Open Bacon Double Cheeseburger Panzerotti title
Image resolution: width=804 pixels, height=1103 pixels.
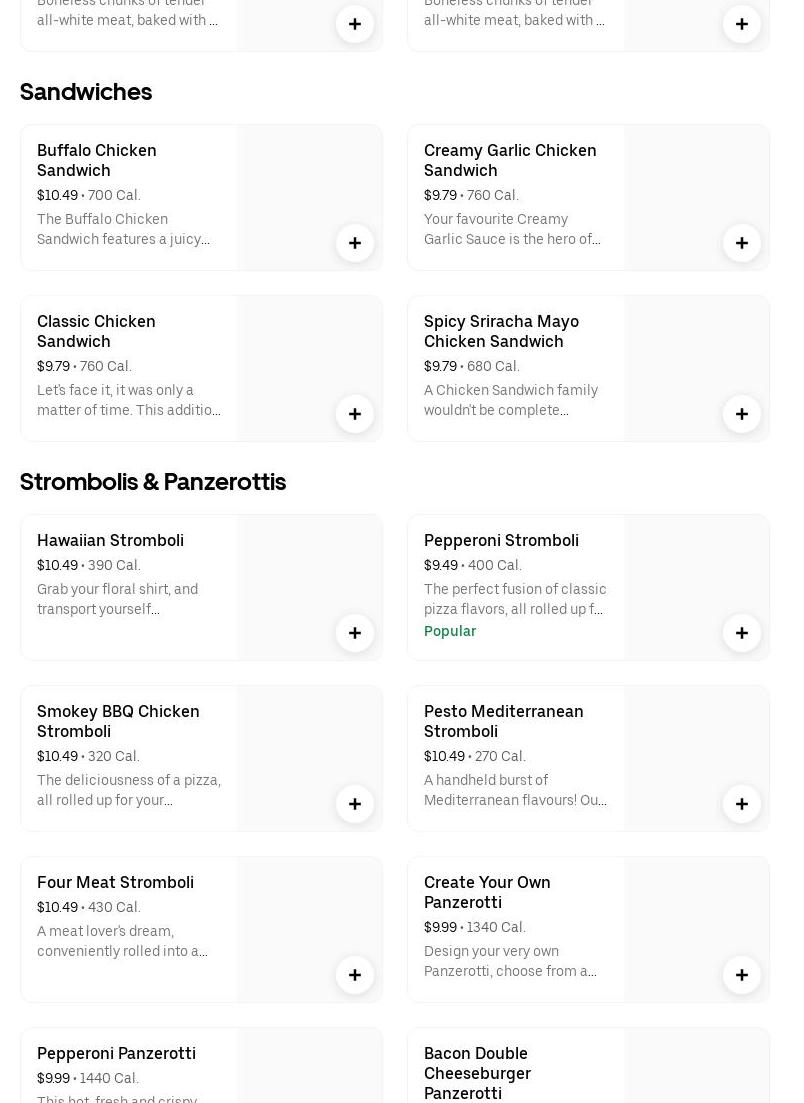[x=477, y=1073]
